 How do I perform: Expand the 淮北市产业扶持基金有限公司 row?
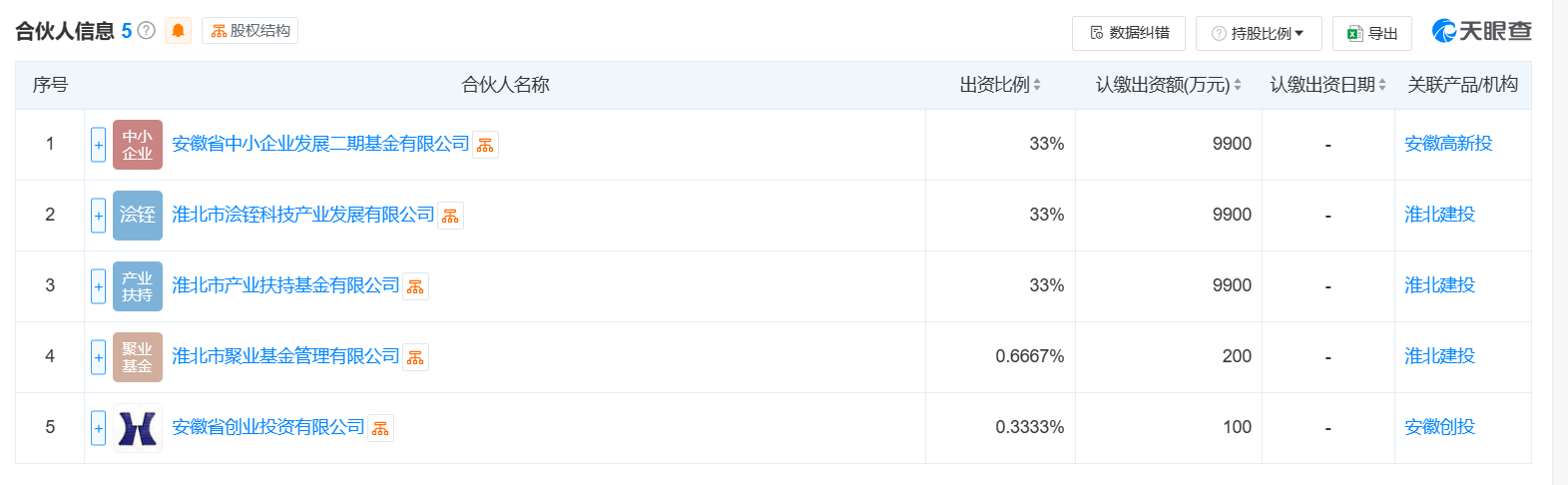coord(98,286)
